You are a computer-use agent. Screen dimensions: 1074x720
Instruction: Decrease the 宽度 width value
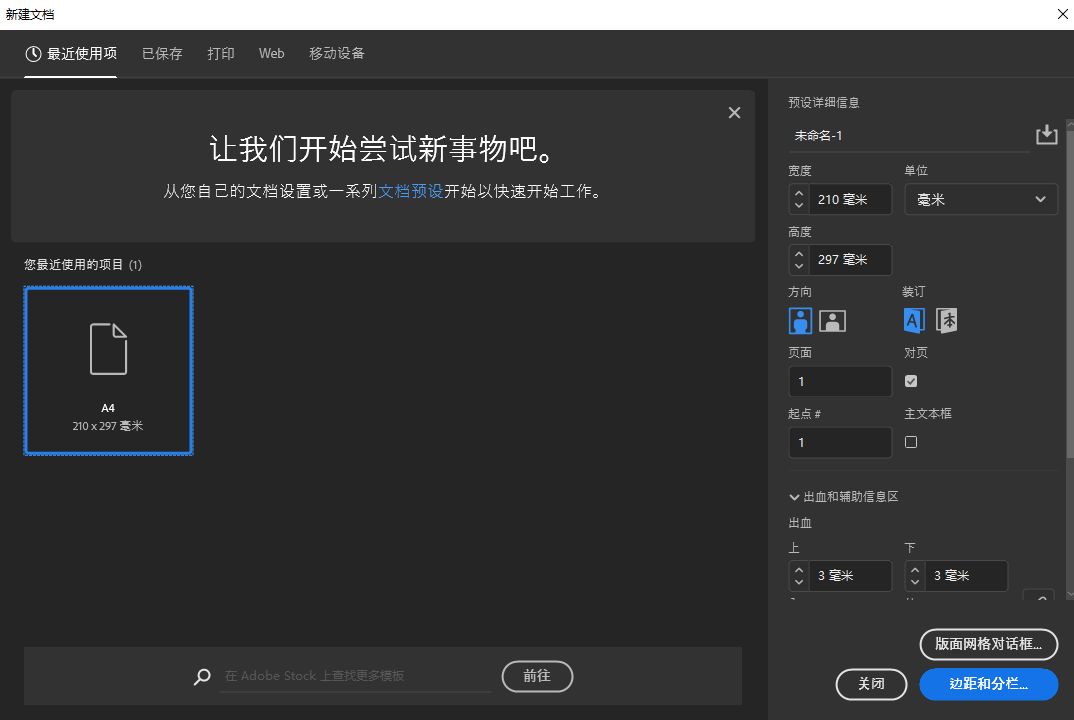click(x=799, y=206)
